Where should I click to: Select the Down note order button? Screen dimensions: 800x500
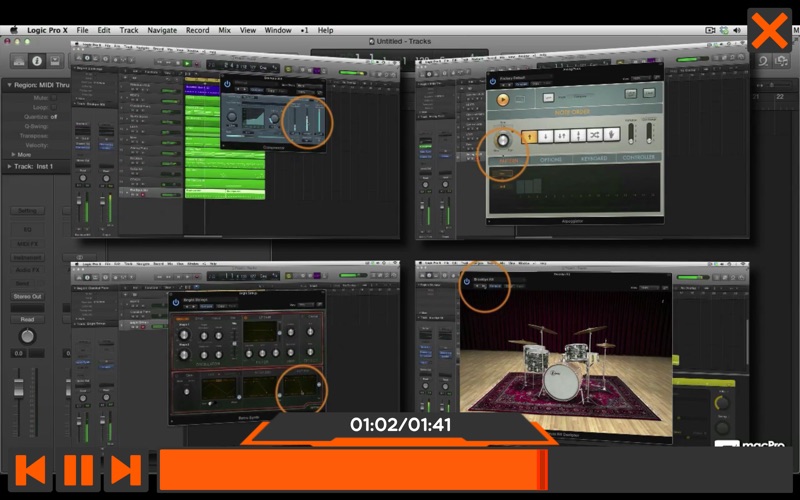[545, 136]
